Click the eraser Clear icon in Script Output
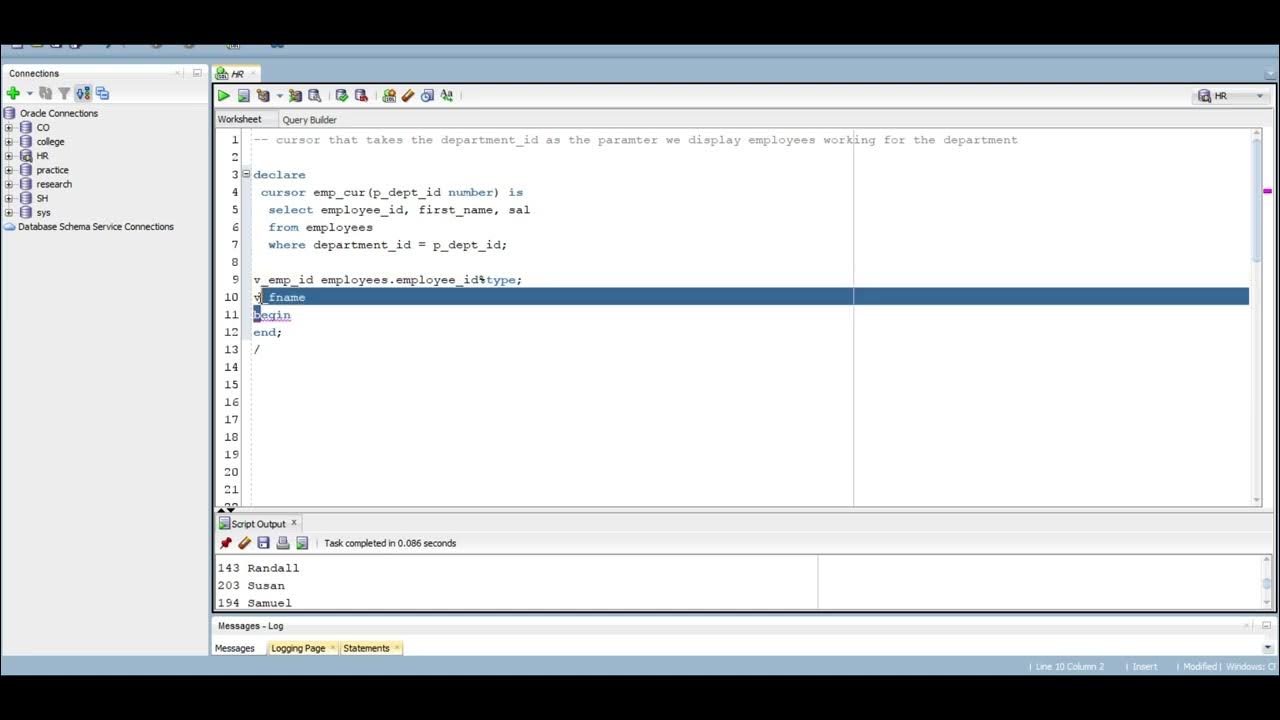This screenshot has width=1280, height=720. pos(244,543)
